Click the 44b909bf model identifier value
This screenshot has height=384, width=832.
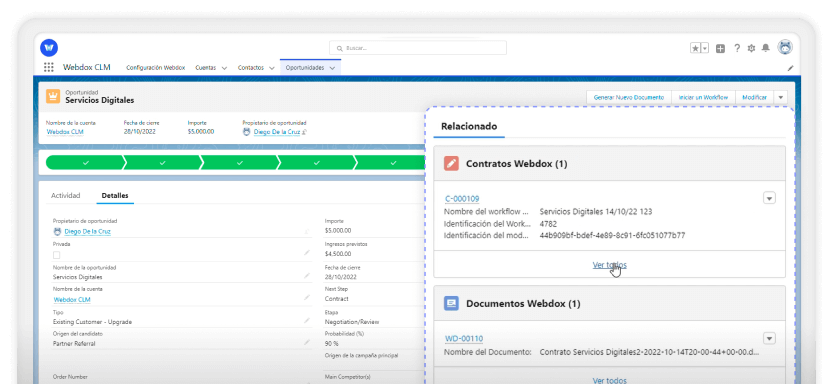coord(612,235)
